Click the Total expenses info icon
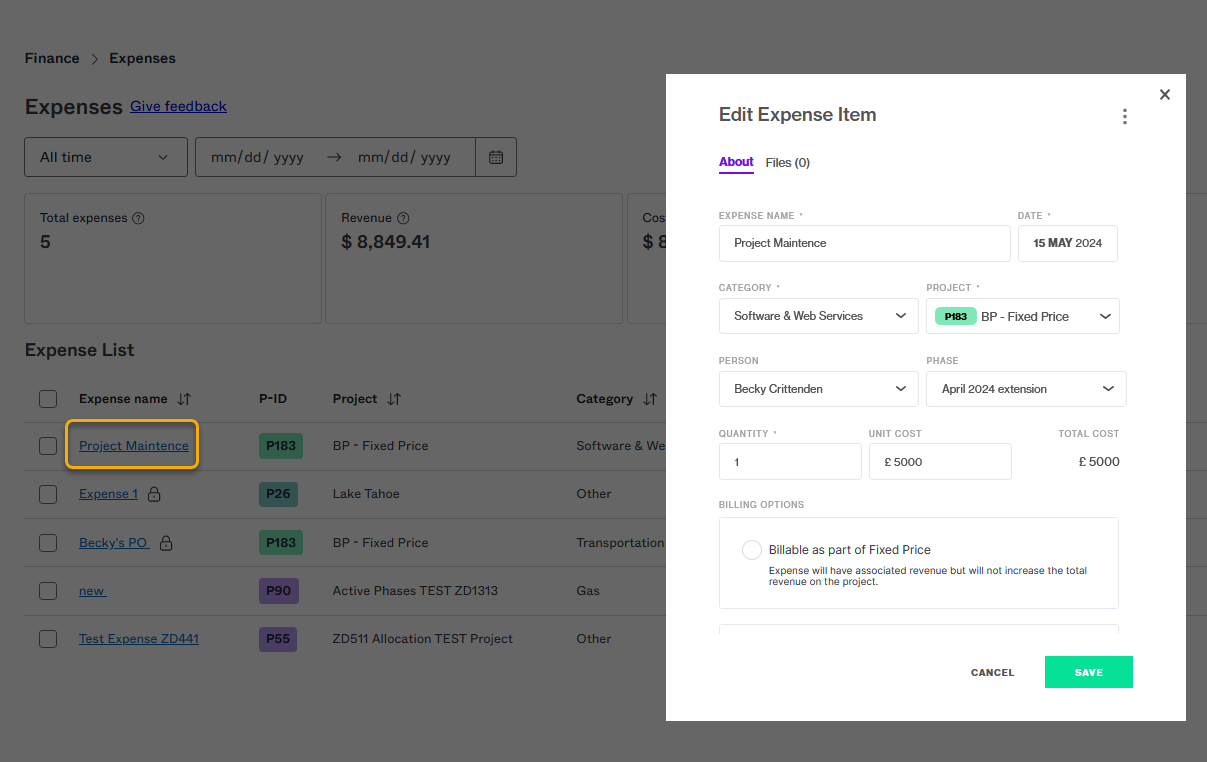Screen dimensions: 1207x762 pyautogui.click(x=139, y=218)
